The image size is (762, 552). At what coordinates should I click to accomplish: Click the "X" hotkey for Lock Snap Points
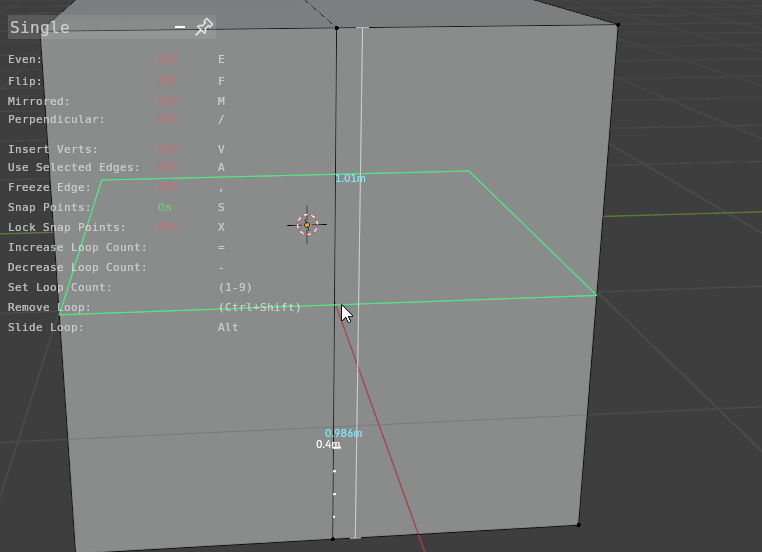point(221,227)
